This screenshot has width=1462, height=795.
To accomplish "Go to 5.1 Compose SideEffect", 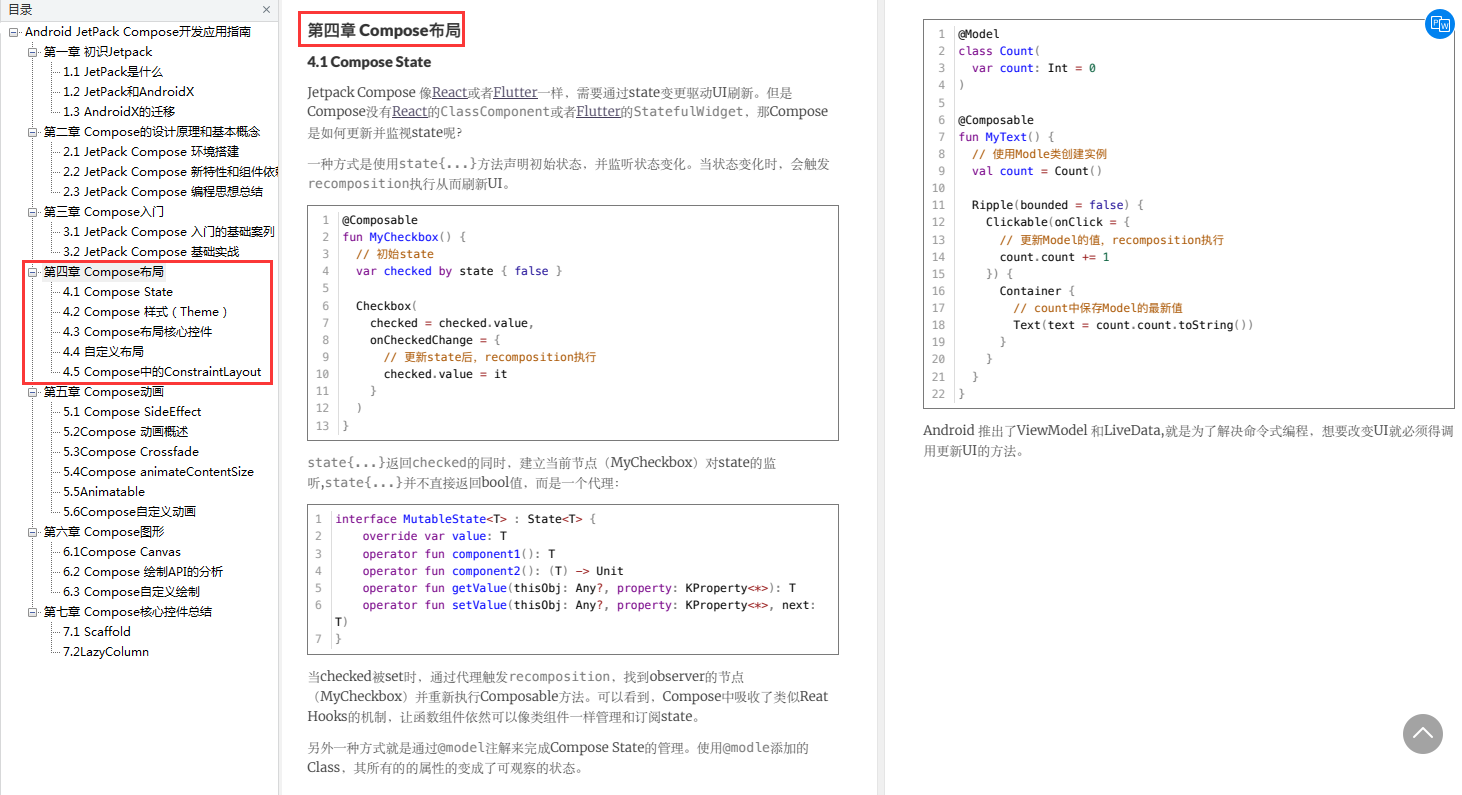I will pyautogui.click(x=132, y=412).
